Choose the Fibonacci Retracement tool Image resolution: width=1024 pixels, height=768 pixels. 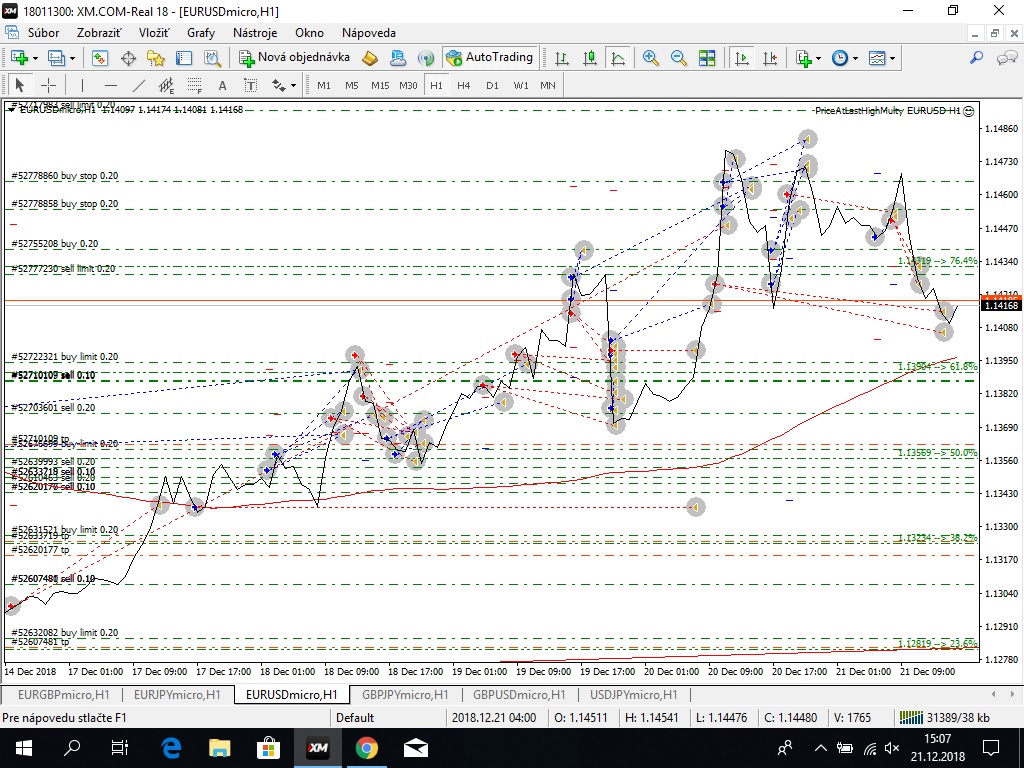click(x=195, y=86)
